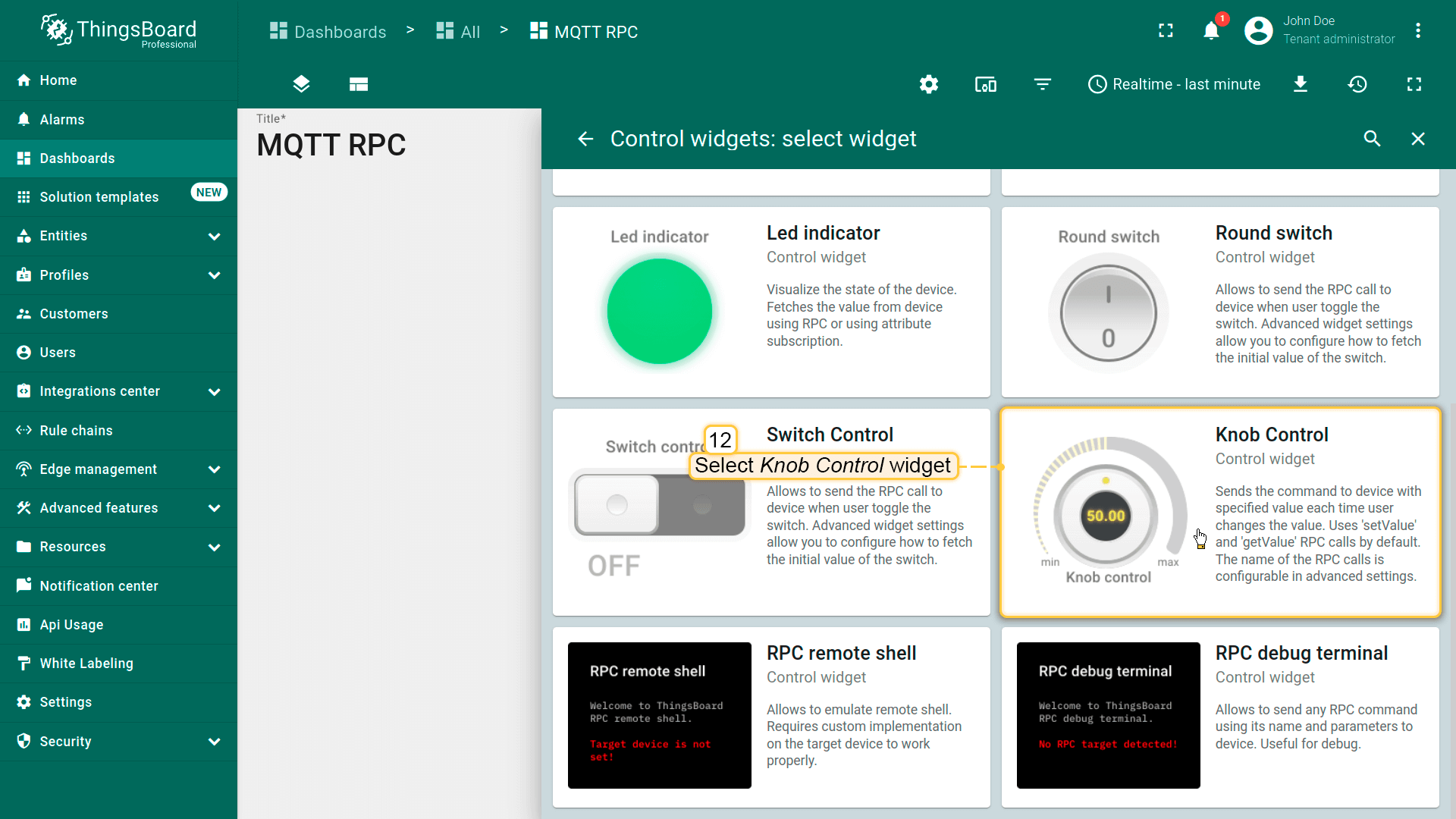Open Rule chains in sidebar

[76, 431]
